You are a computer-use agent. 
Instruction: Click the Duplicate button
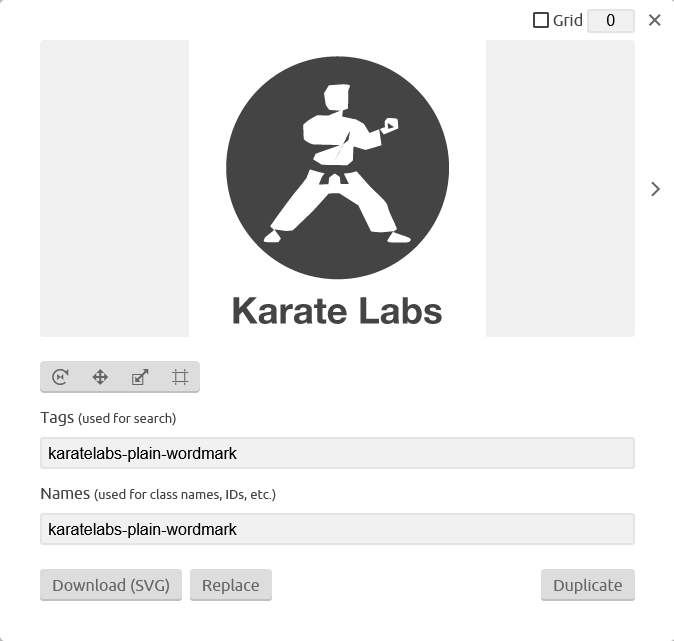[588, 585]
